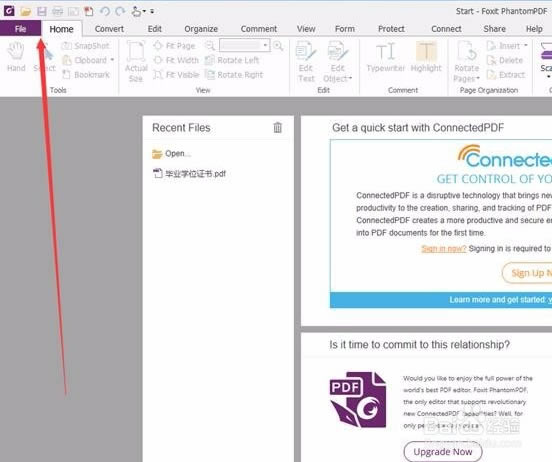
Task: Switch to the Edit ribbon tab
Action: coord(155,29)
